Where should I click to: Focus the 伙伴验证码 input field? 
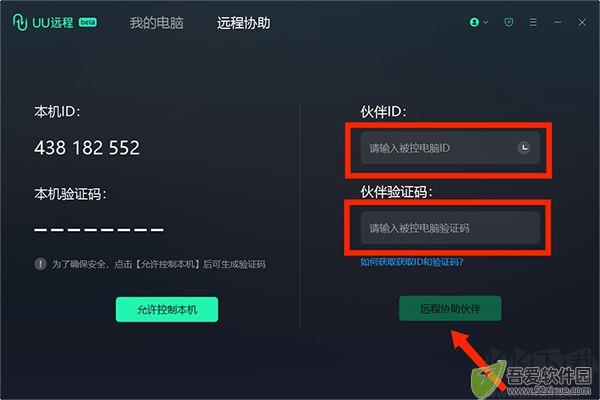450,228
